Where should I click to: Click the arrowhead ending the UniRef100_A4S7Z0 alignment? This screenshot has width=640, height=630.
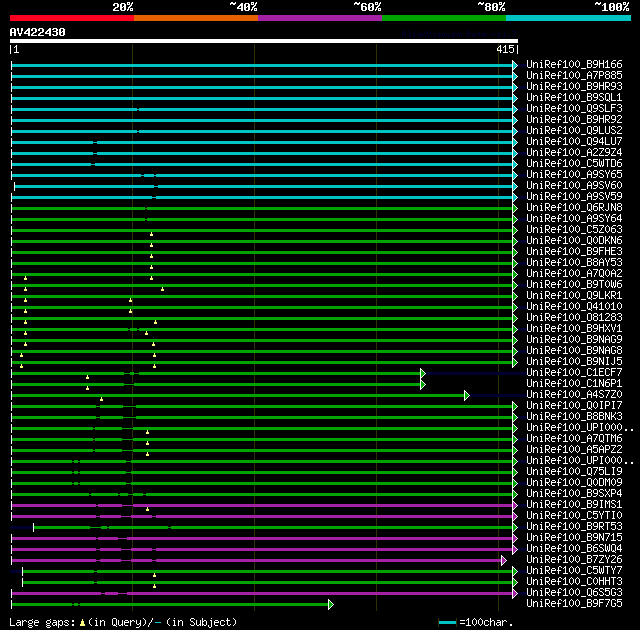(467, 395)
